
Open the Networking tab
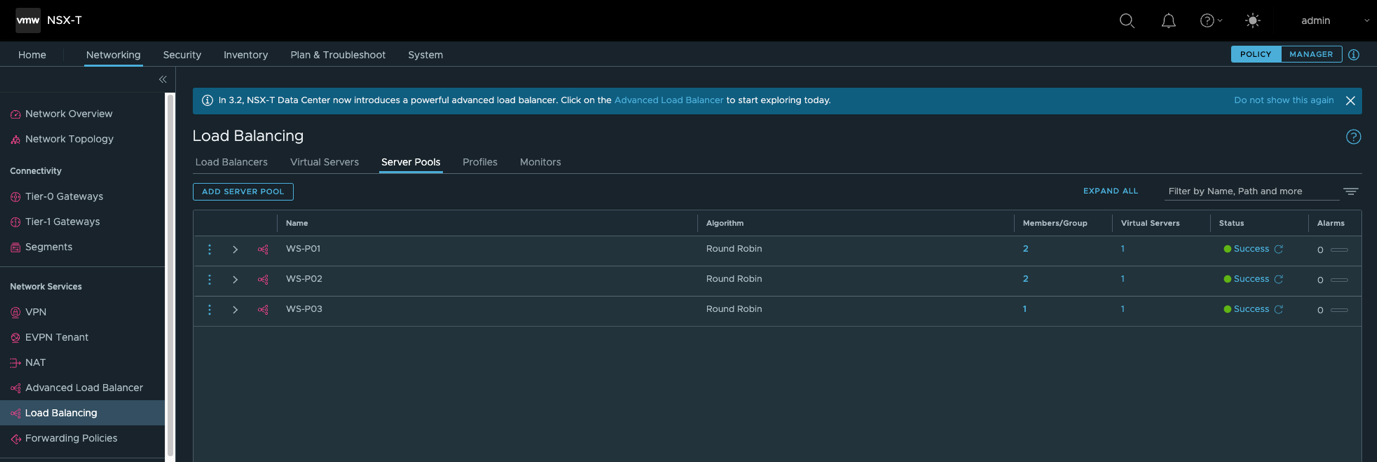[x=113, y=55]
